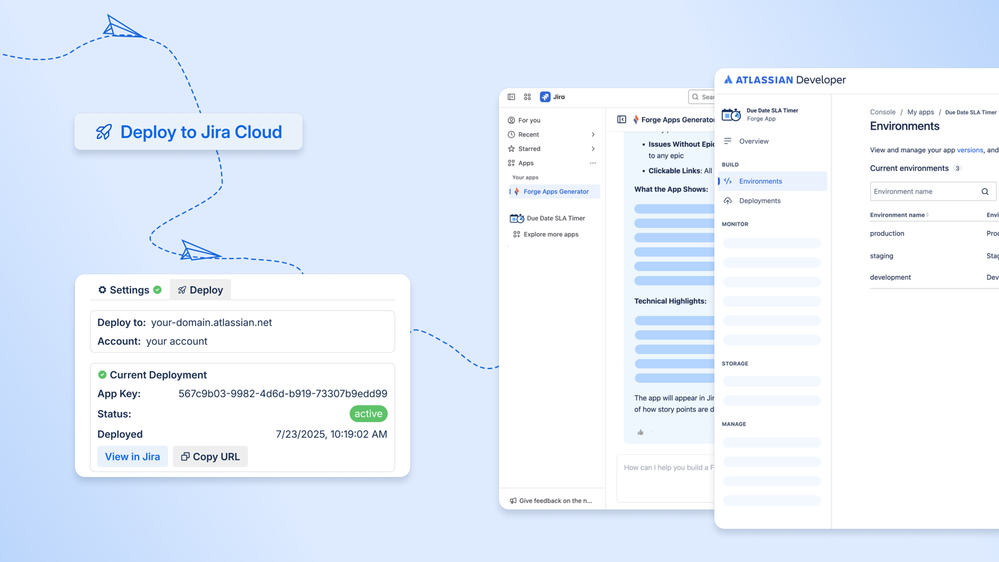999x562 pixels.
Task: Click the Explore more apps grid icon
Action: [517, 234]
